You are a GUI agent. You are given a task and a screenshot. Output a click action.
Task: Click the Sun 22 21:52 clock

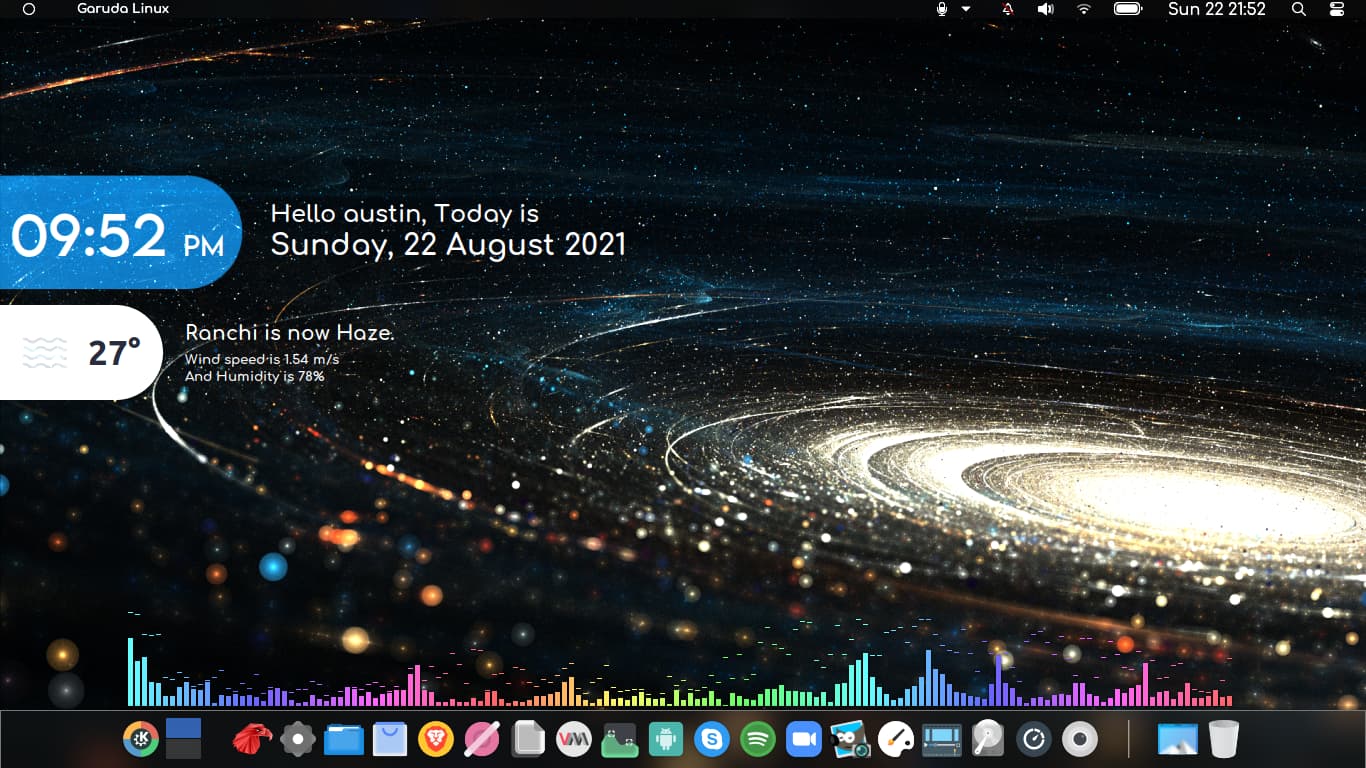point(1216,9)
